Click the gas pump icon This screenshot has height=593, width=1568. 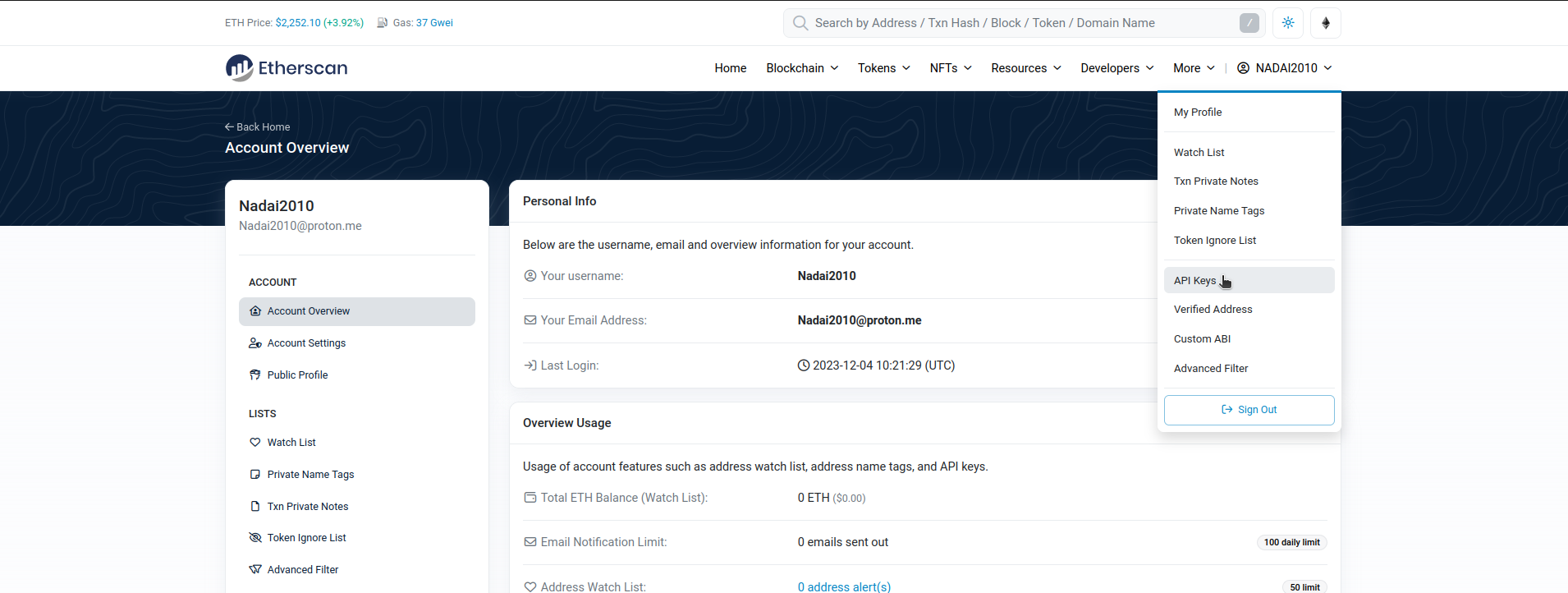(x=382, y=23)
